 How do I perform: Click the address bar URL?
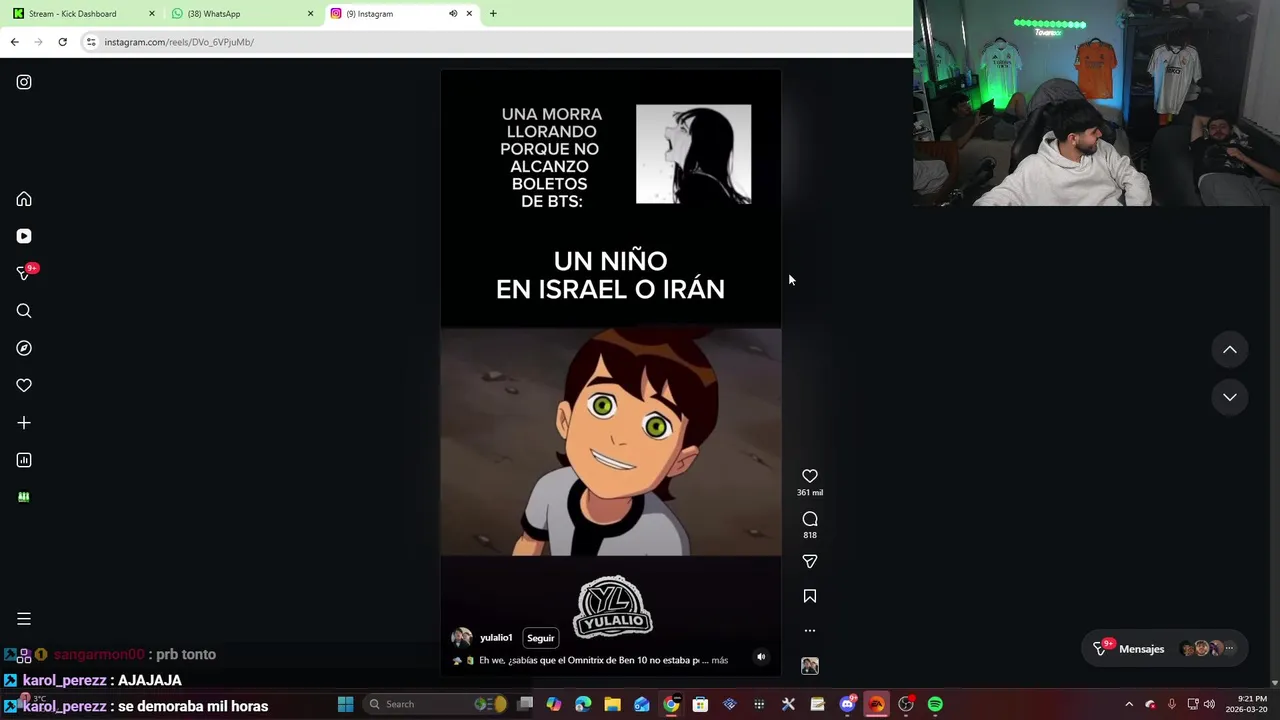coord(179,42)
